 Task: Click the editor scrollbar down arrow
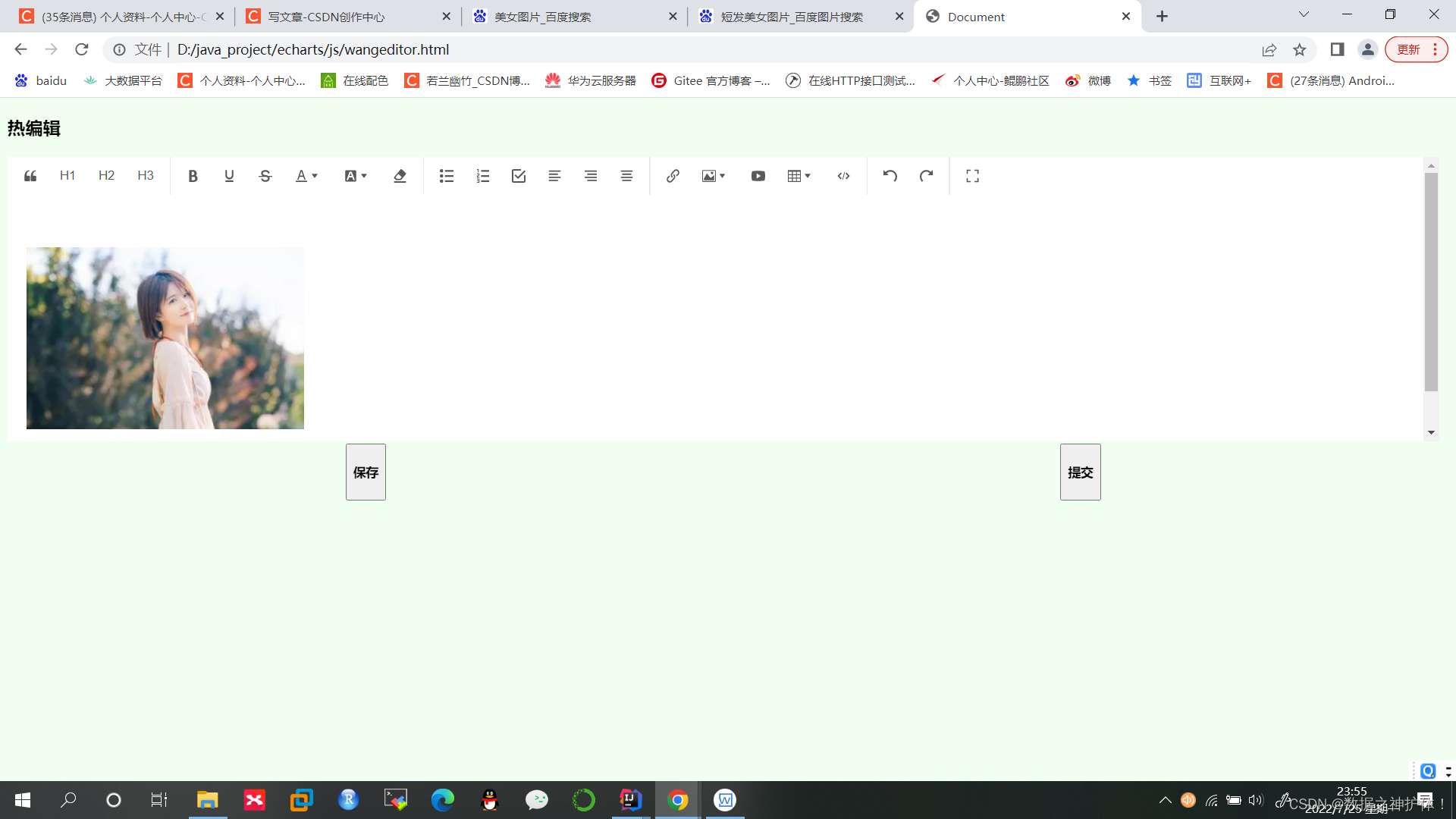click(x=1431, y=432)
